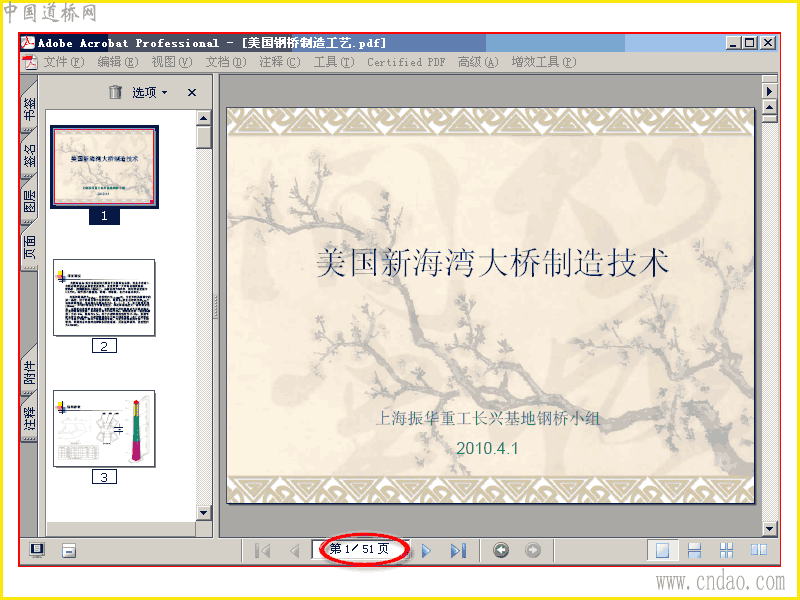Go to the next view round button
Image resolution: width=800 pixels, height=600 pixels.
[533, 550]
